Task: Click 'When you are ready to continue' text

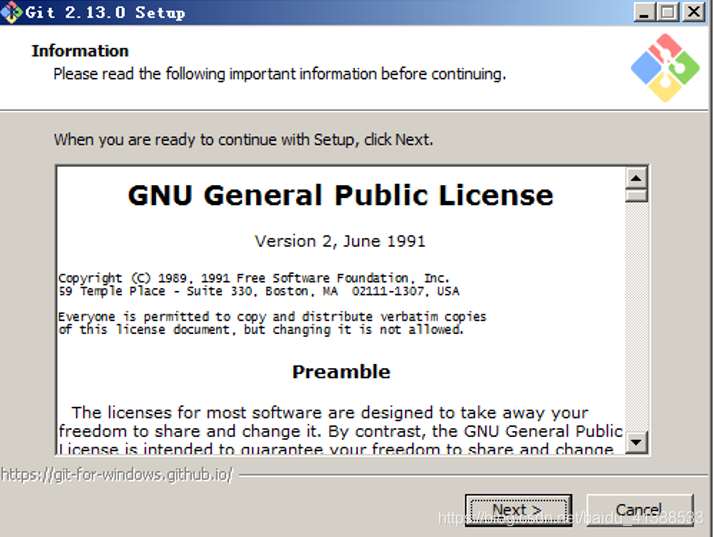Action: tap(244, 139)
